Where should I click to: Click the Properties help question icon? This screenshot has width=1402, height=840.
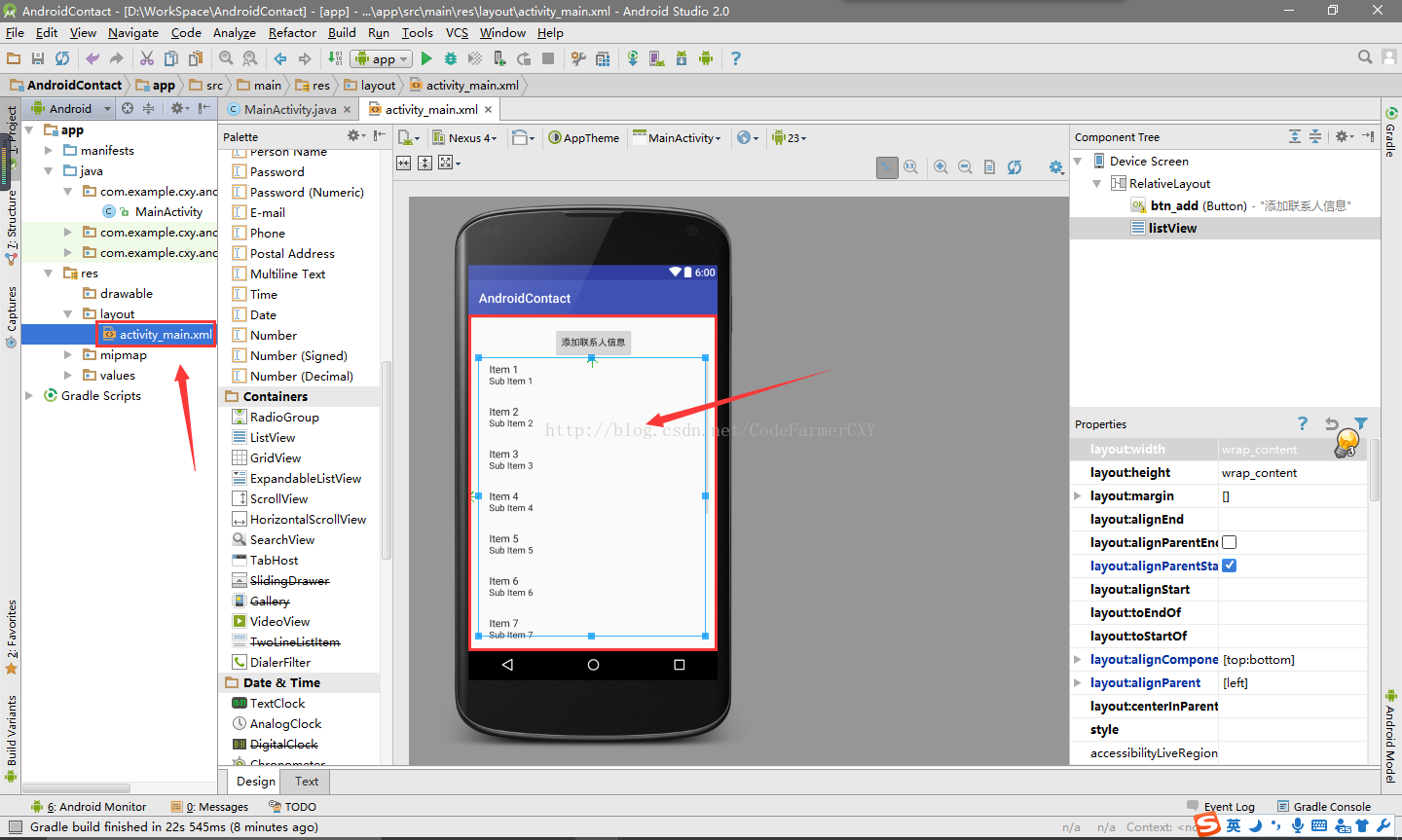pos(1303,423)
